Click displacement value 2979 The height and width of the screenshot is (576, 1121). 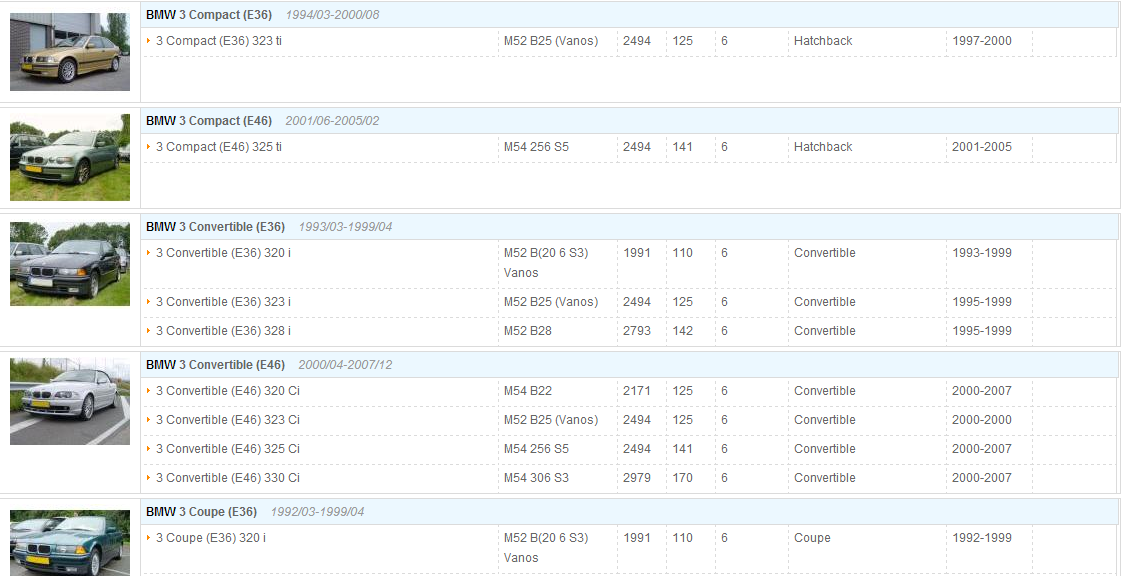click(637, 477)
